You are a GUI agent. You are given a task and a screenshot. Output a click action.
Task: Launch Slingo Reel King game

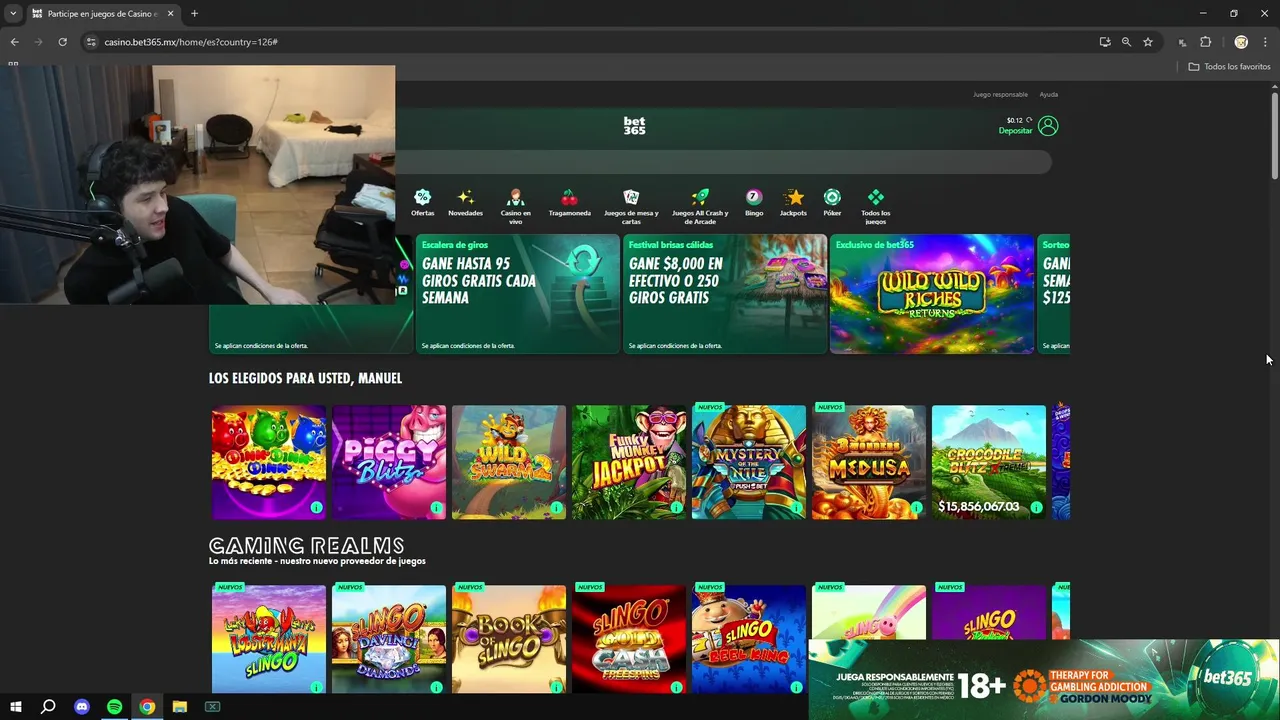pyautogui.click(x=748, y=639)
